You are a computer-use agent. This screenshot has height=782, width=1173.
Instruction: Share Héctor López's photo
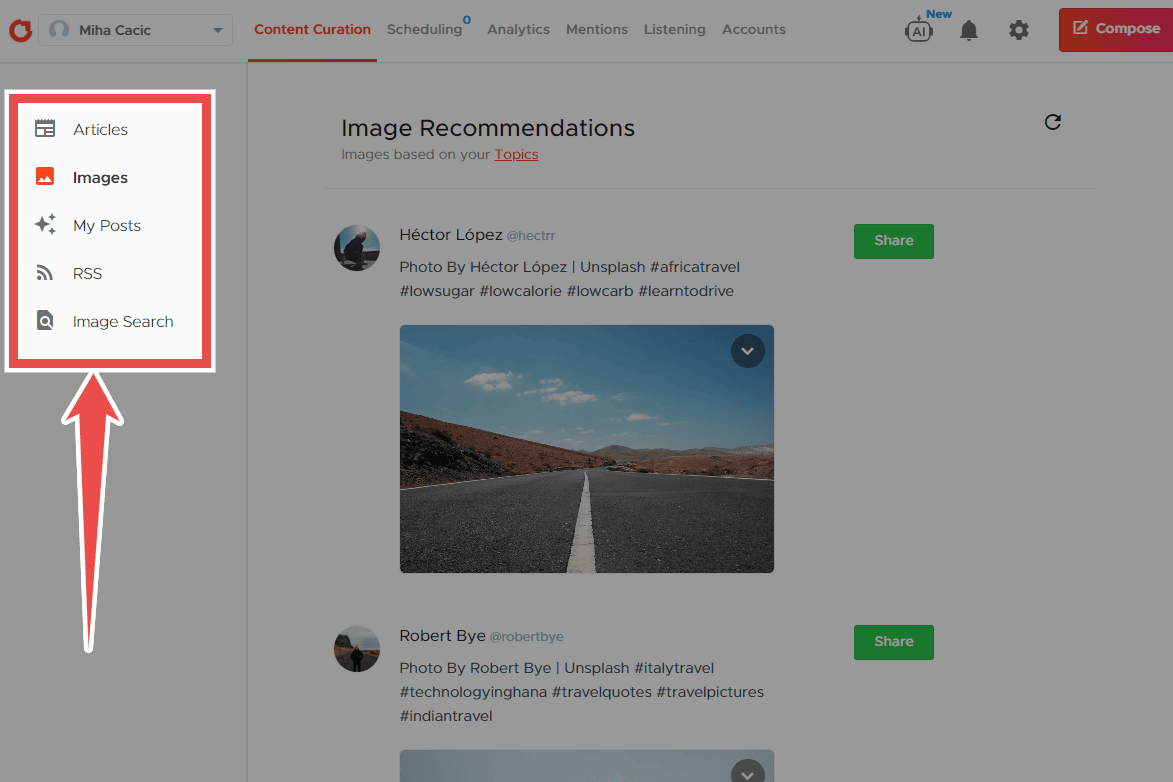[893, 241]
